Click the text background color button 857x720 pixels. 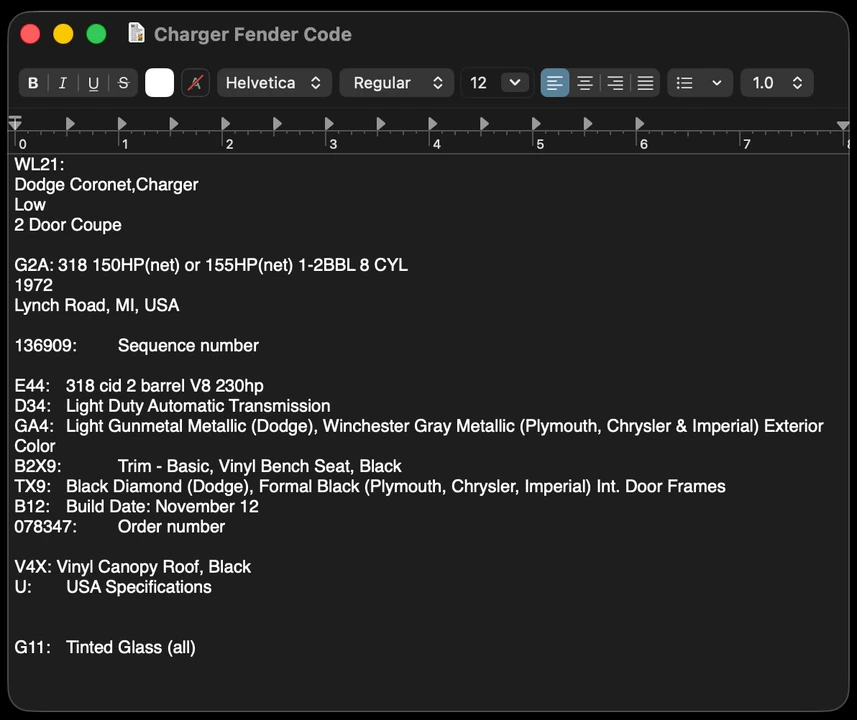pos(195,83)
